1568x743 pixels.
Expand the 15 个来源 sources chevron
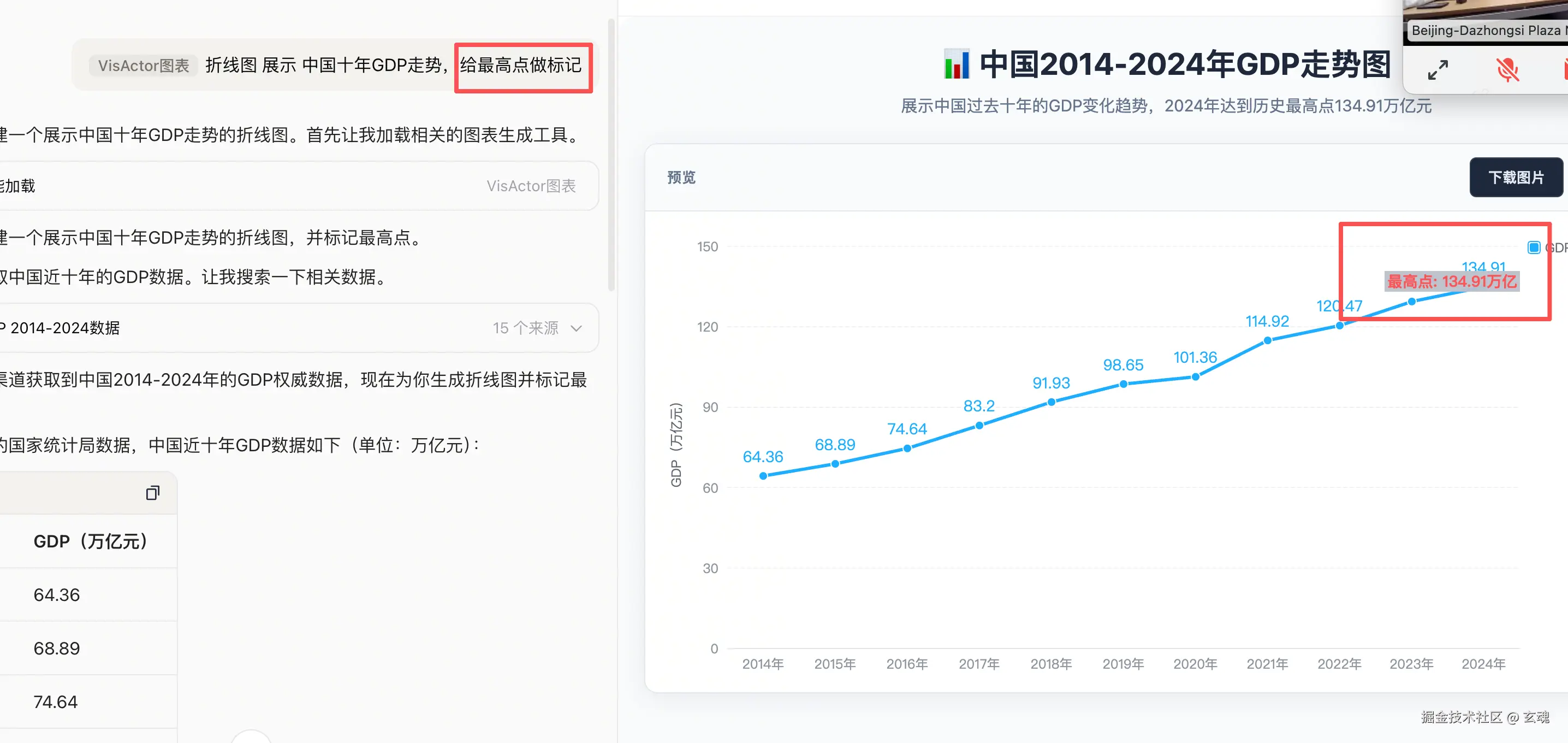tap(576, 328)
